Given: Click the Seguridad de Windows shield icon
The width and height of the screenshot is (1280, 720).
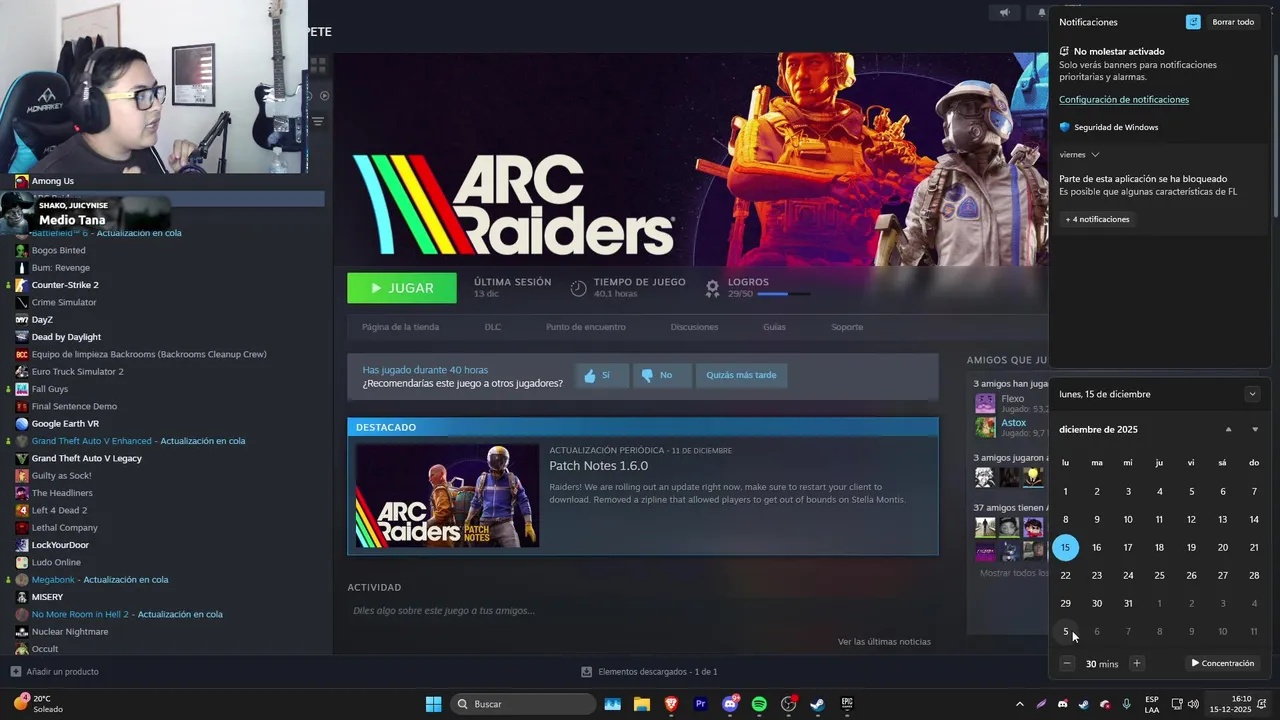Looking at the screenshot, I should tap(1065, 127).
